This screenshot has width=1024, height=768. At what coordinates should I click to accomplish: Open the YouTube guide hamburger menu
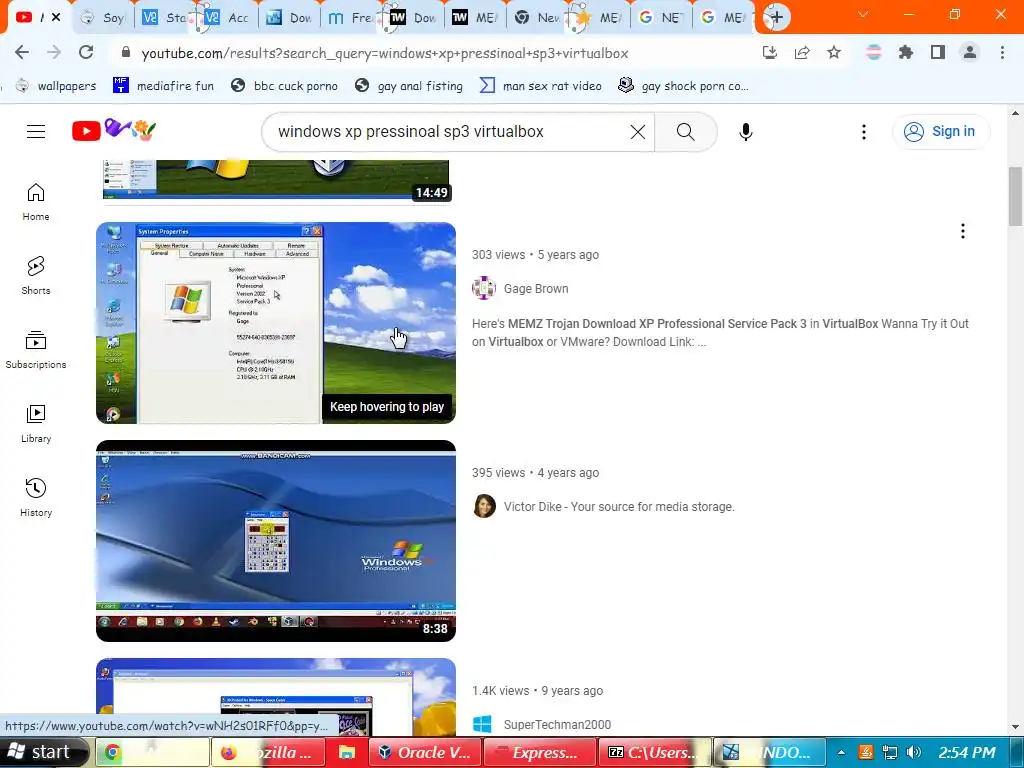[x=36, y=131]
